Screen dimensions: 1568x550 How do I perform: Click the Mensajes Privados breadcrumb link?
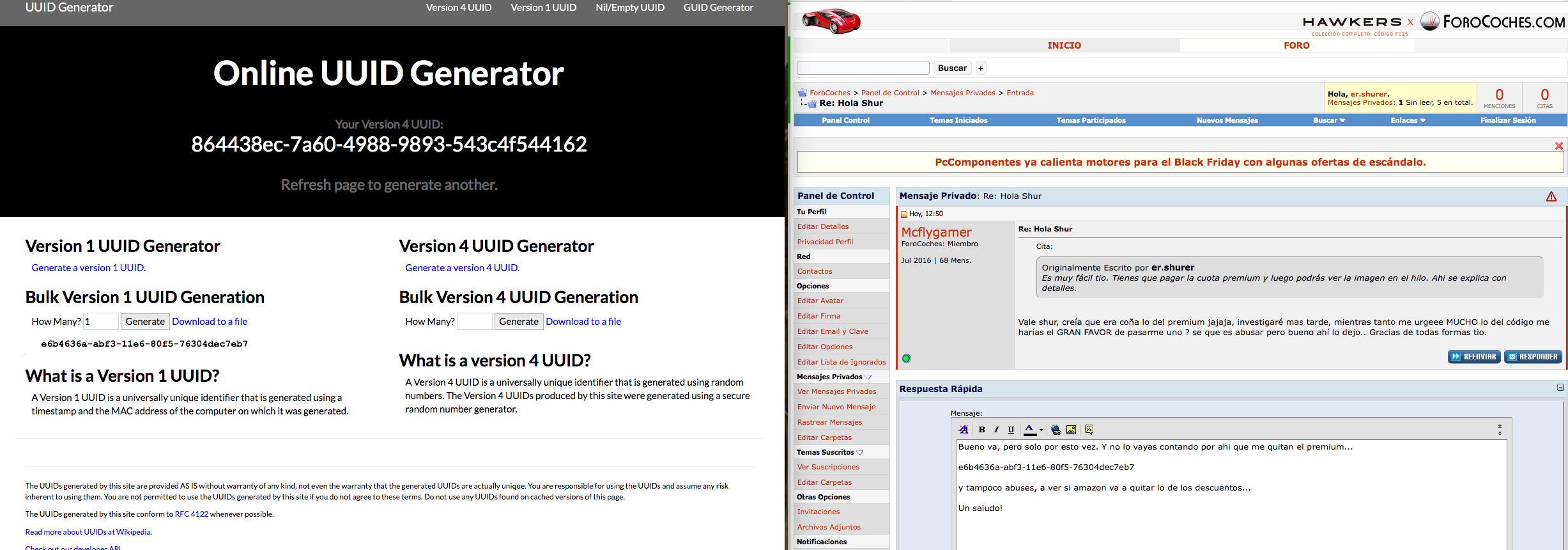click(962, 93)
